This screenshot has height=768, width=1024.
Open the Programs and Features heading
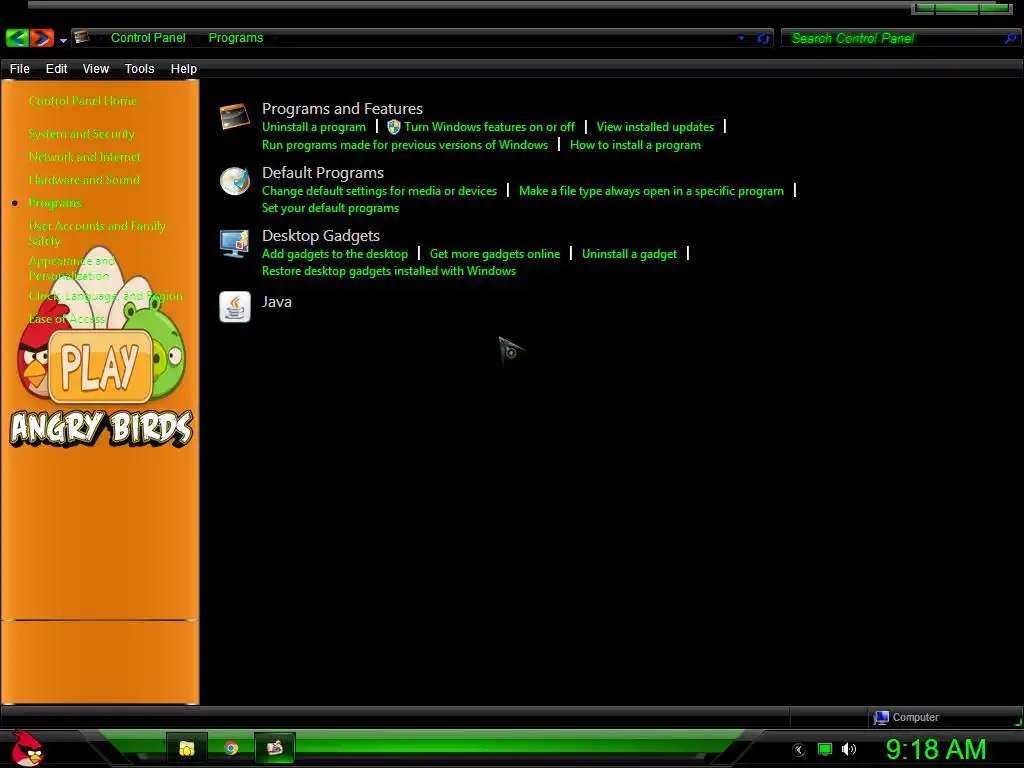(x=342, y=108)
